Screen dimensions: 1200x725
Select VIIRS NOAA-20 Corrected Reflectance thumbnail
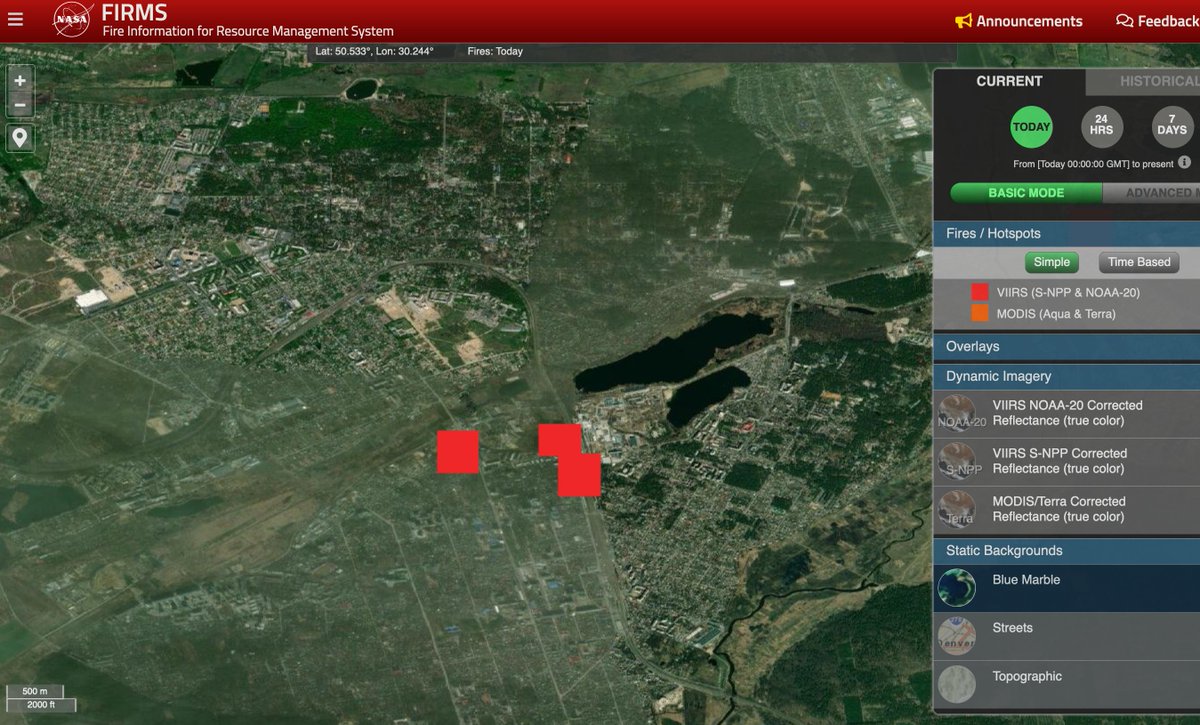coord(957,414)
